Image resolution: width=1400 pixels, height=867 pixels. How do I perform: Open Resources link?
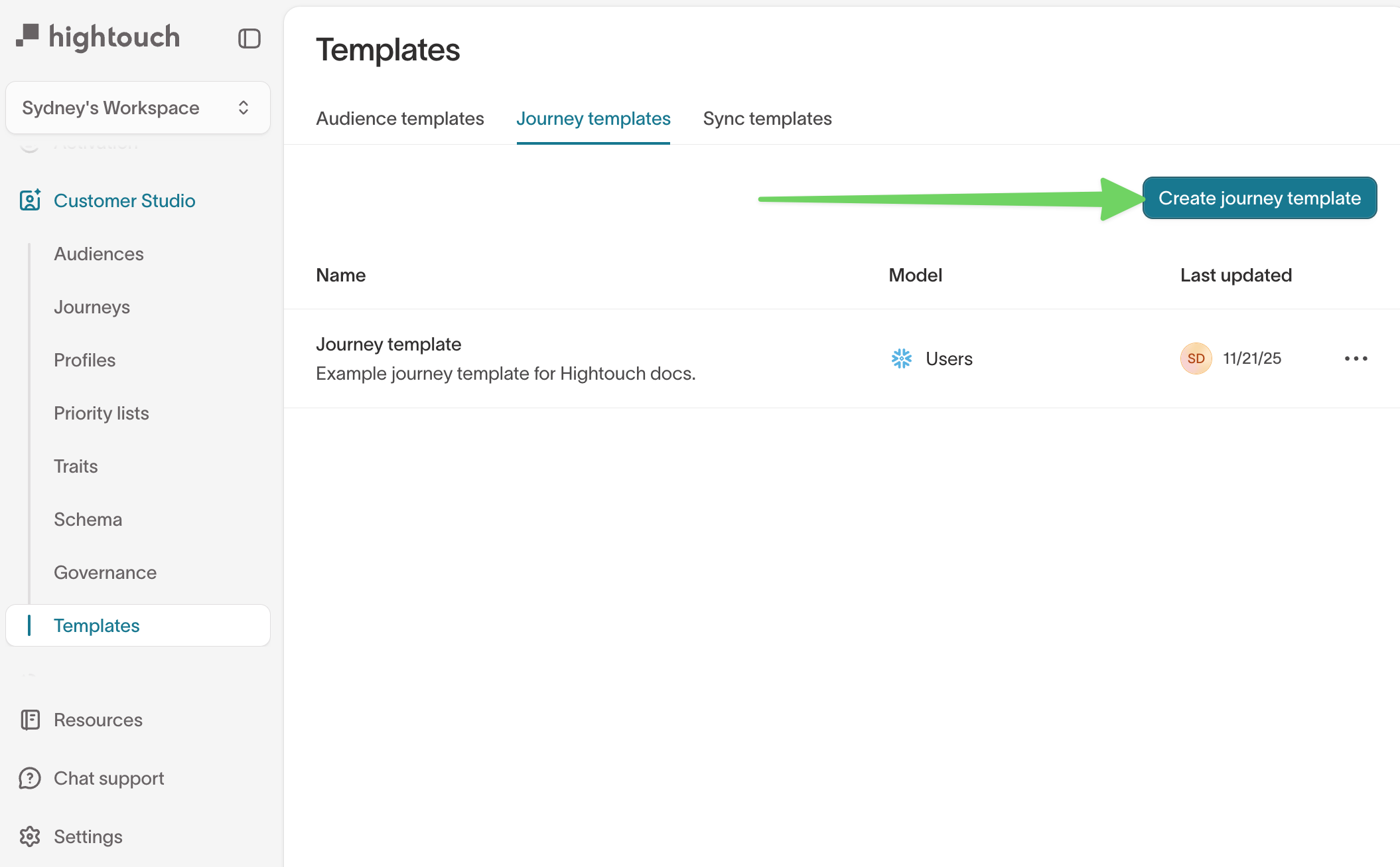[x=98, y=720]
